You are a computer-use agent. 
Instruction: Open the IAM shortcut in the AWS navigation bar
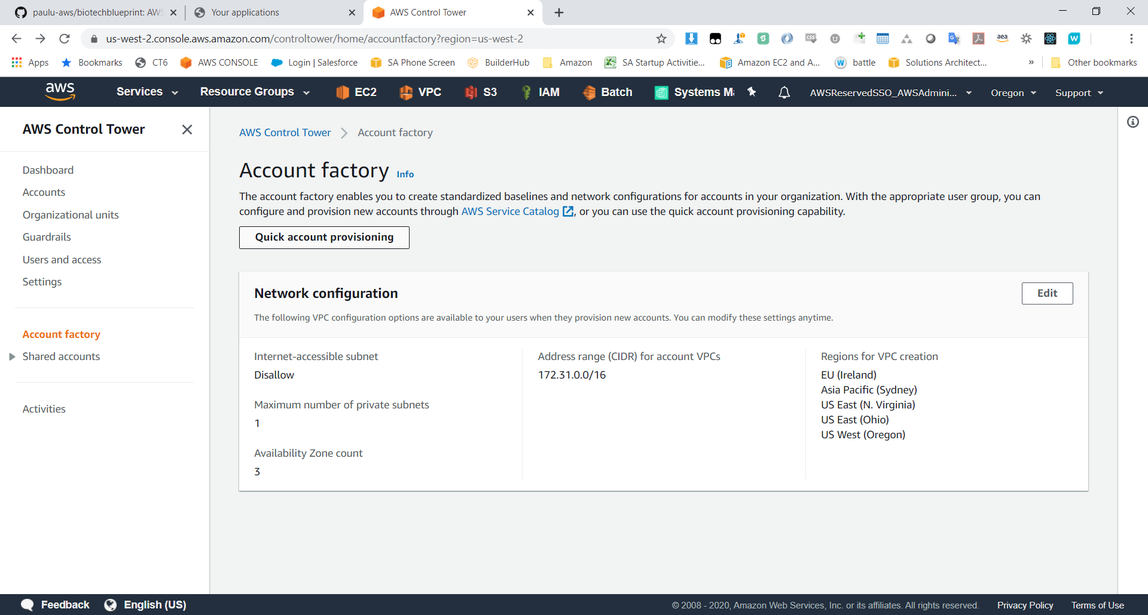[540, 92]
